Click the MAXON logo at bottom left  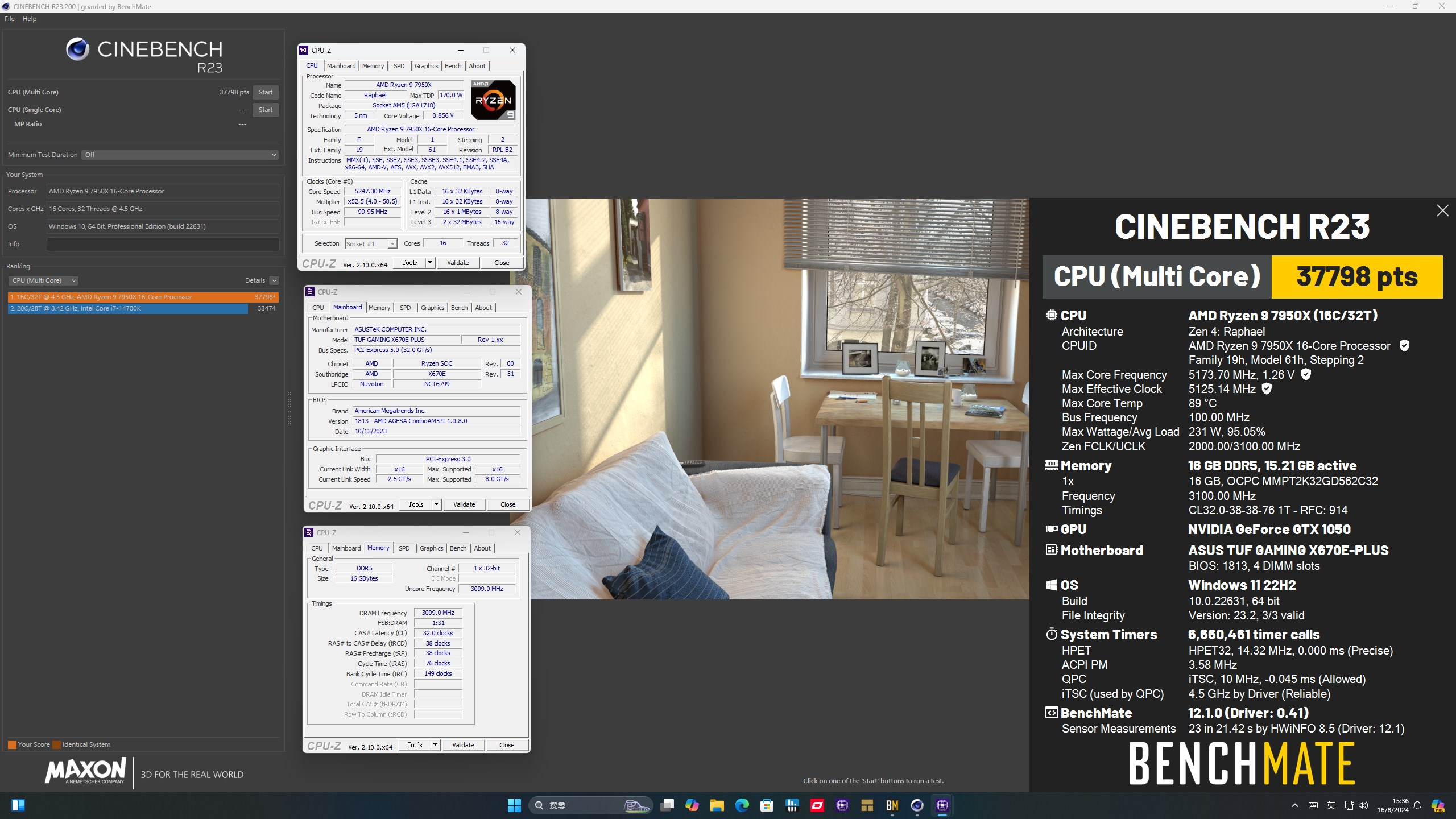[x=85, y=771]
